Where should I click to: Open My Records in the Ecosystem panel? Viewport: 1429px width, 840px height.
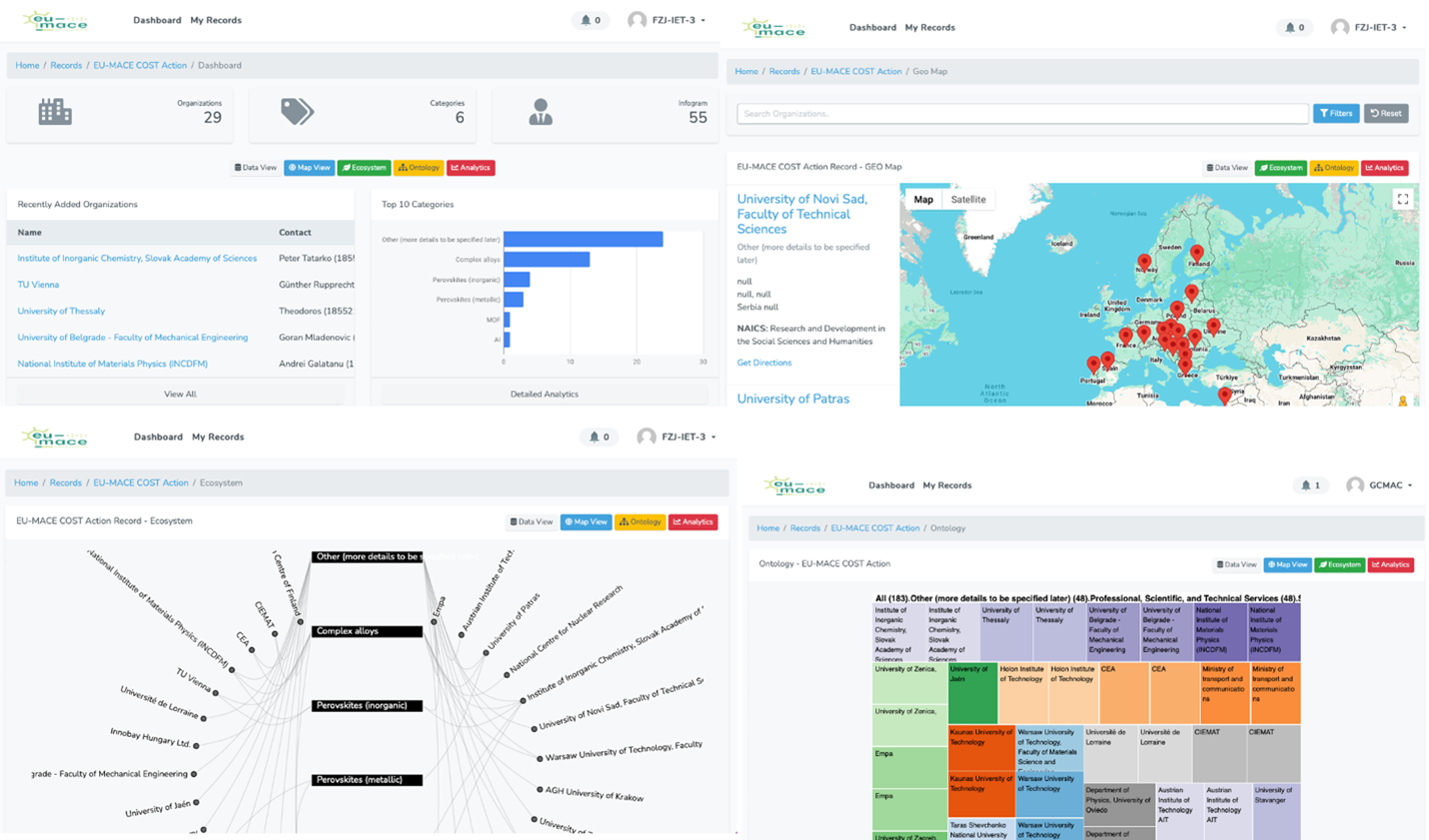(218, 436)
